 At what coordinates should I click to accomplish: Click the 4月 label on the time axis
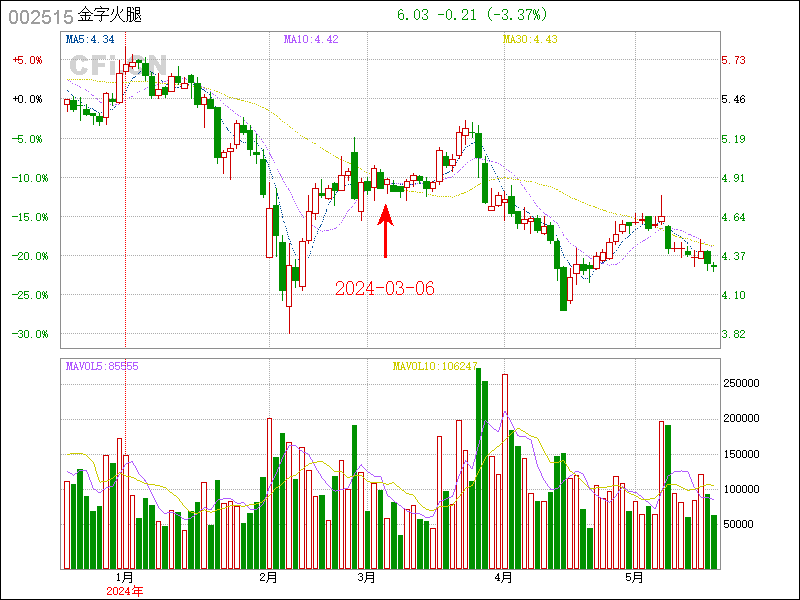point(504,578)
